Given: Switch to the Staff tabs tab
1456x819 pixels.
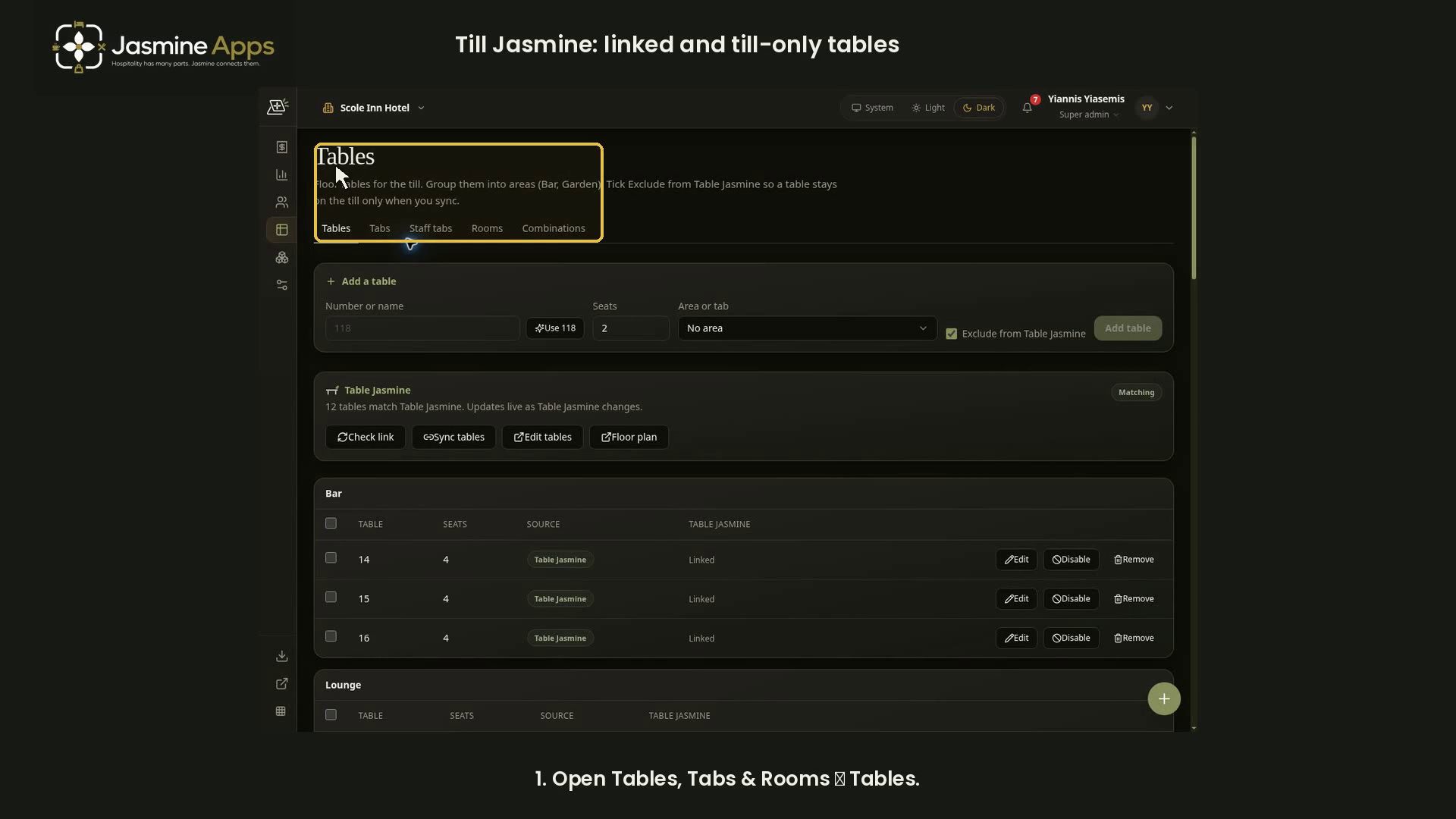Looking at the screenshot, I should [x=430, y=228].
